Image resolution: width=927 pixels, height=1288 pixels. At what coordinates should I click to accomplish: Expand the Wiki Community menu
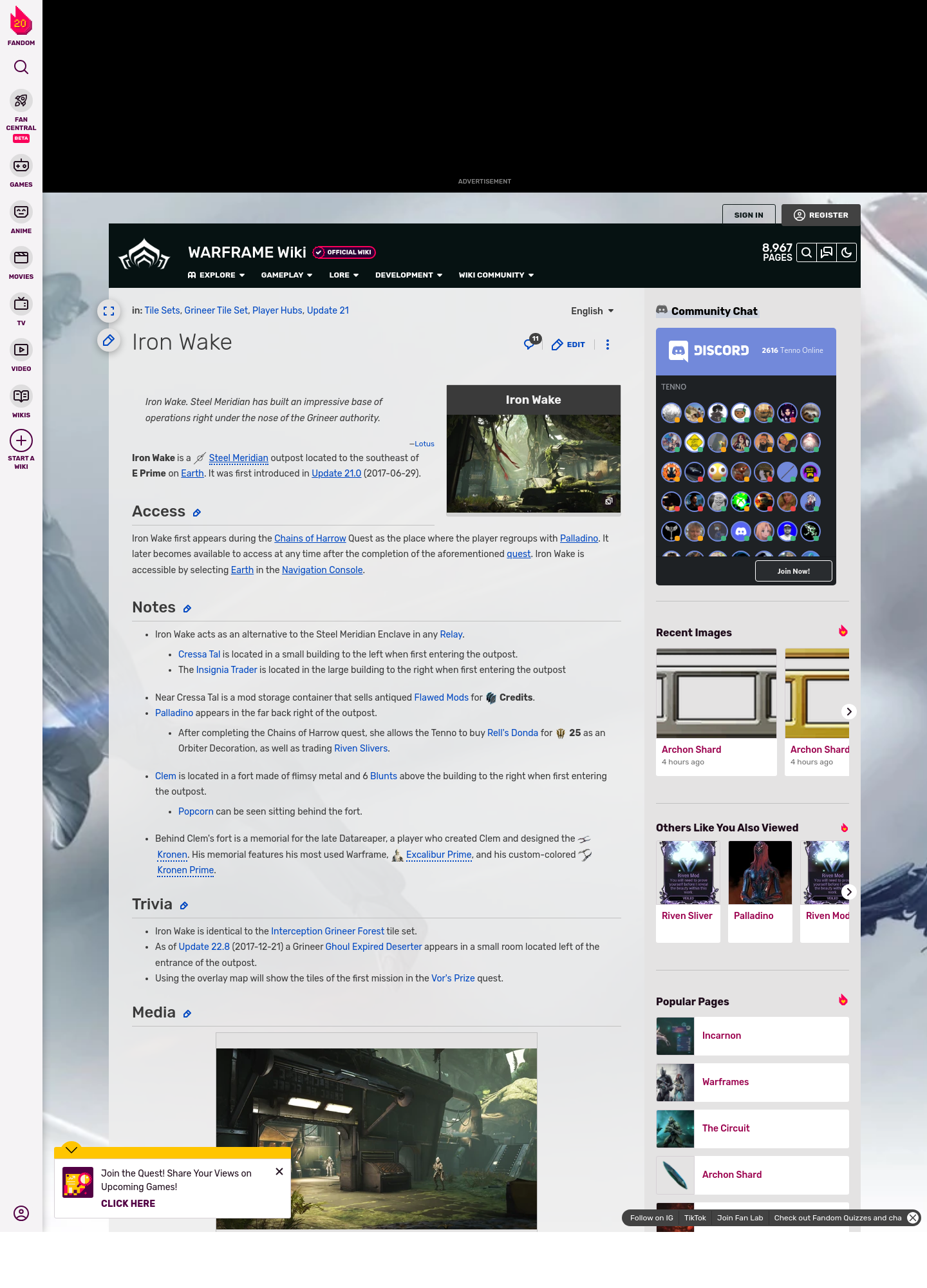496,275
